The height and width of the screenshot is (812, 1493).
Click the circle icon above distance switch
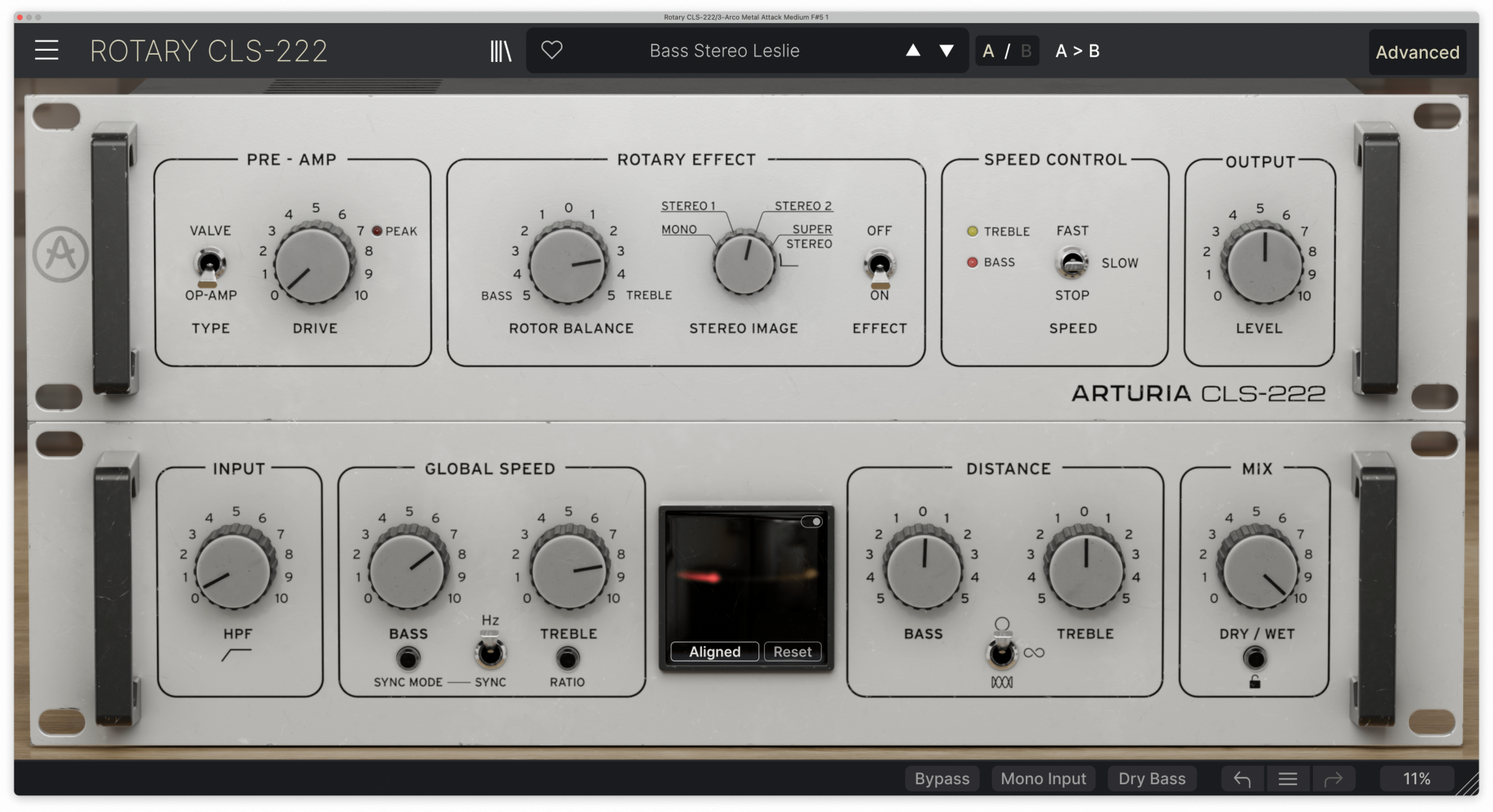(1002, 624)
